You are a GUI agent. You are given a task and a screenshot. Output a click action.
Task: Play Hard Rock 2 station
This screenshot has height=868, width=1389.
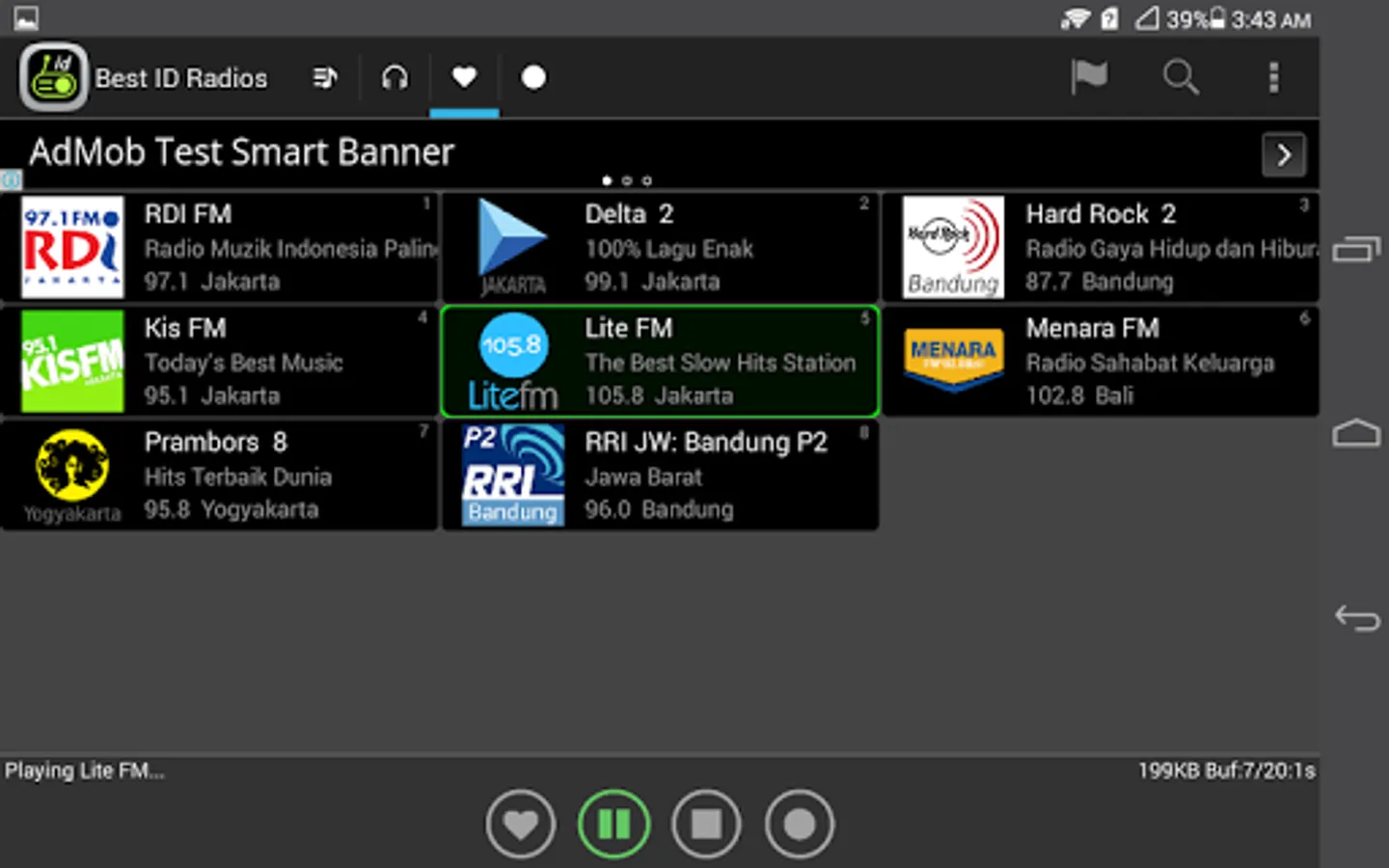coord(1101,247)
